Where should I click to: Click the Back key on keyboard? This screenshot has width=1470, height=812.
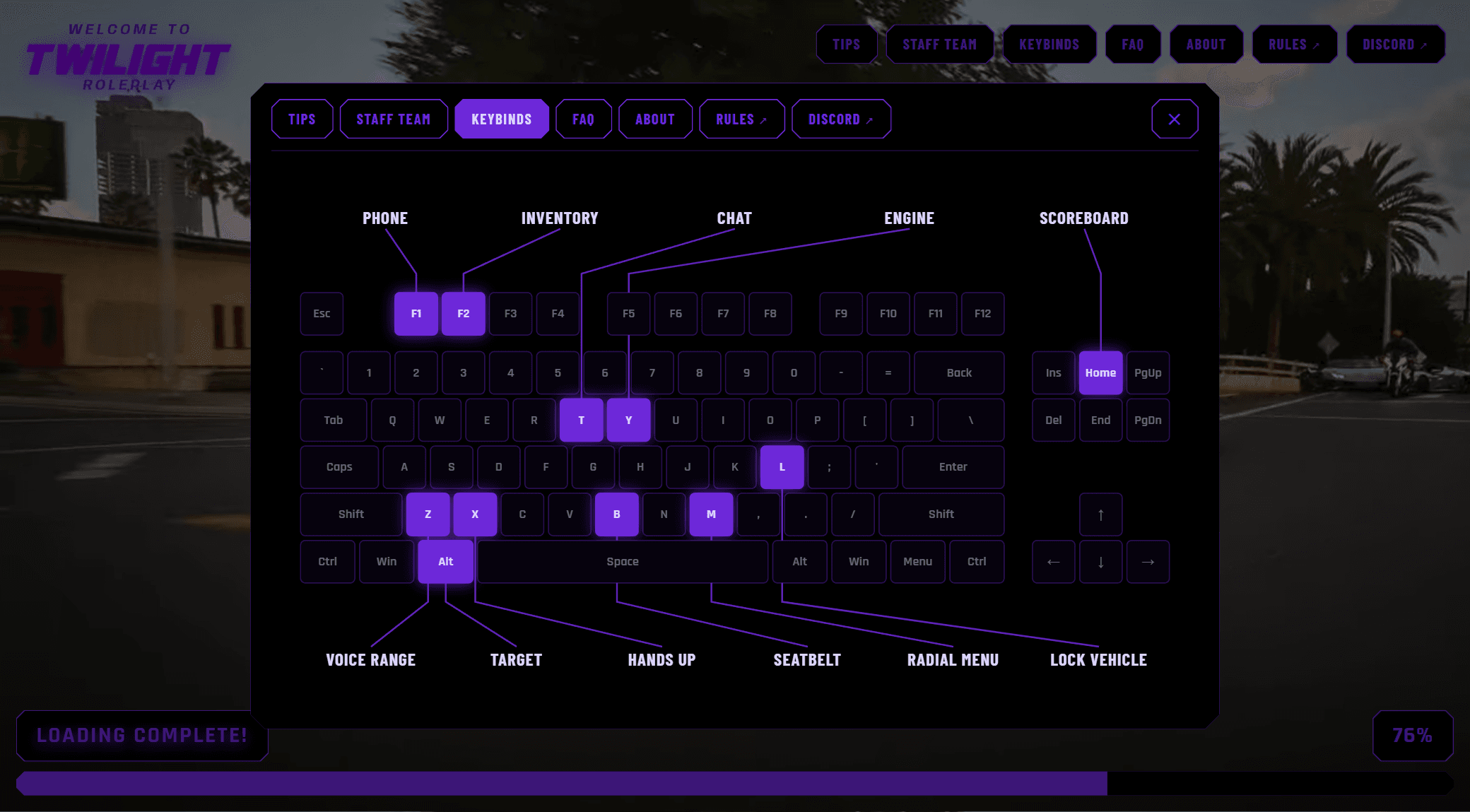coord(959,372)
